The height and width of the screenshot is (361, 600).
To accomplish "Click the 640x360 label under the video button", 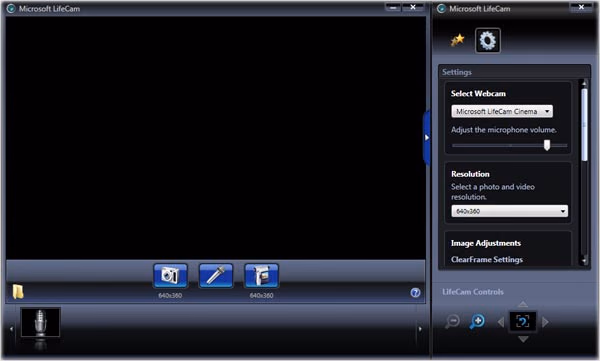I will 261,296.
